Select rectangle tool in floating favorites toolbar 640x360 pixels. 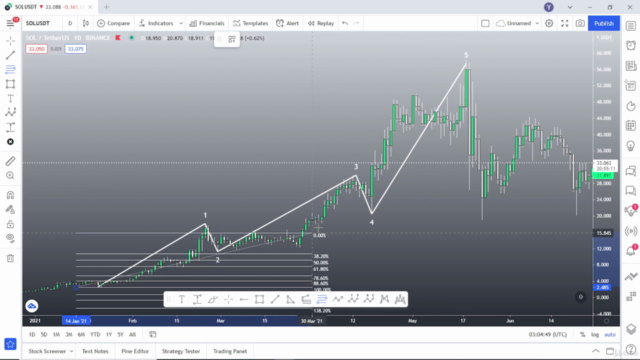[260, 299]
